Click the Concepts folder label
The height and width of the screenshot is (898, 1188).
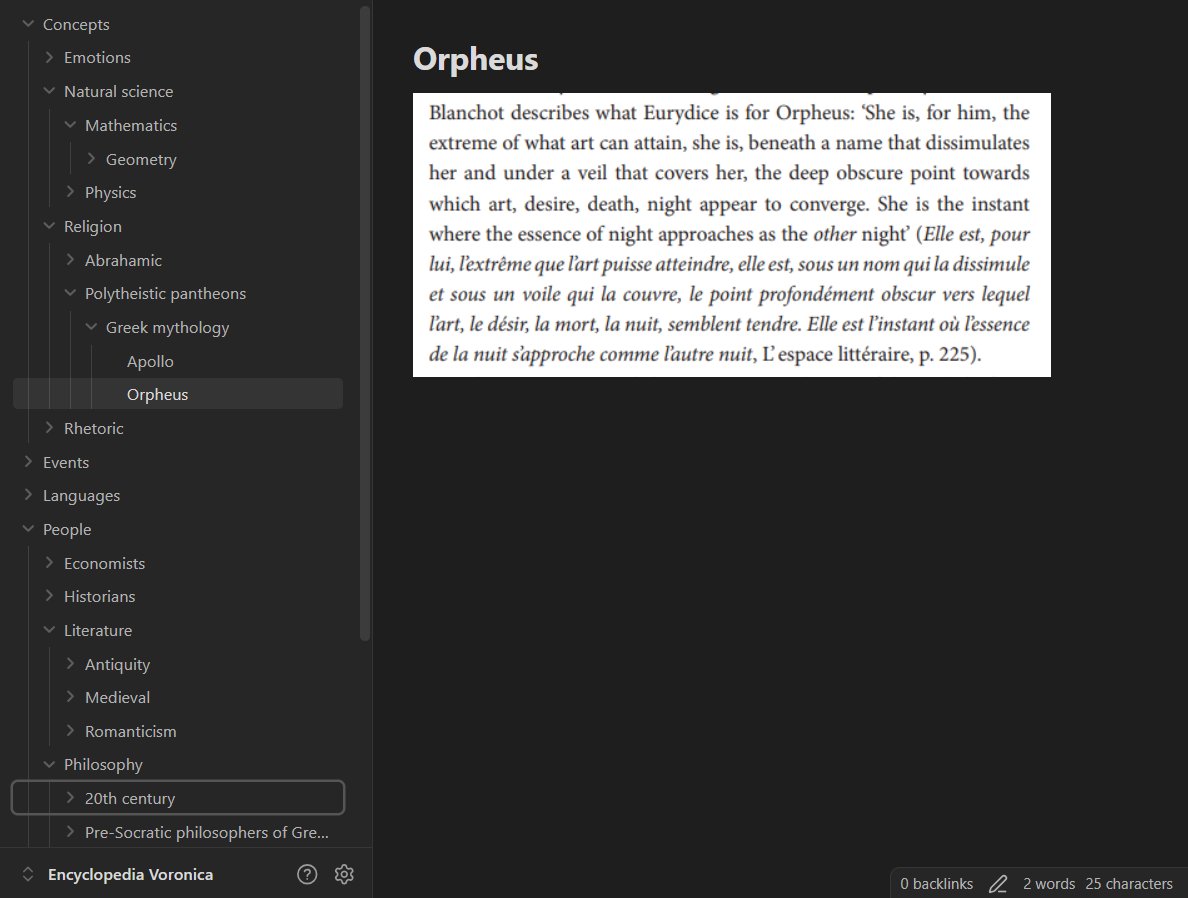pyautogui.click(x=76, y=24)
